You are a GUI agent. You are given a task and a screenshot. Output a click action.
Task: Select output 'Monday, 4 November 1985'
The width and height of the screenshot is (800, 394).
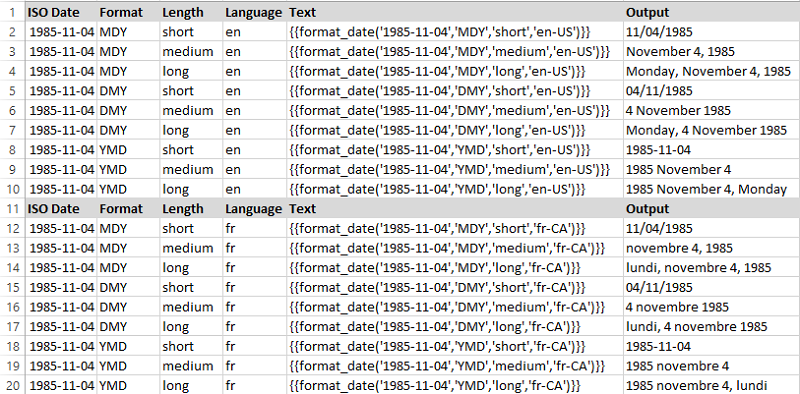(711, 130)
